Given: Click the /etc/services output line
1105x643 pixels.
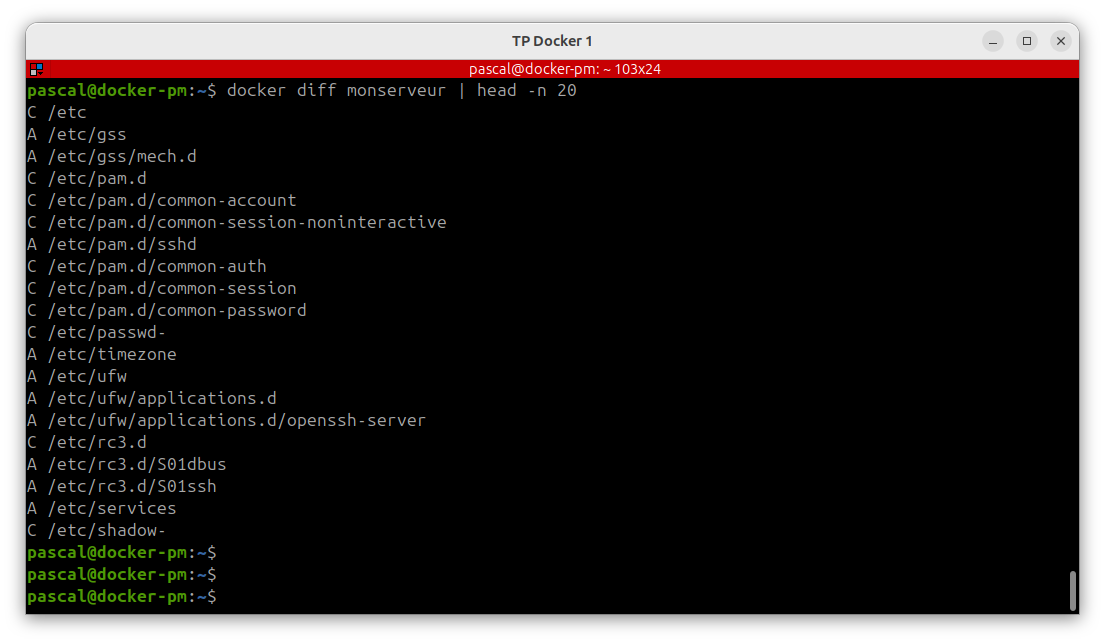Looking at the screenshot, I should 111,509.
